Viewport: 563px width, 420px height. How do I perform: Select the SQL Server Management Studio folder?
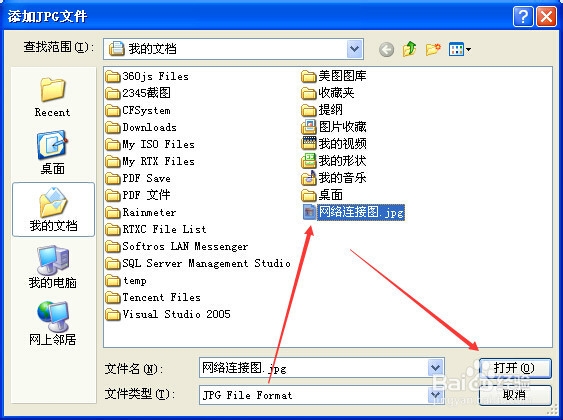pos(198,263)
